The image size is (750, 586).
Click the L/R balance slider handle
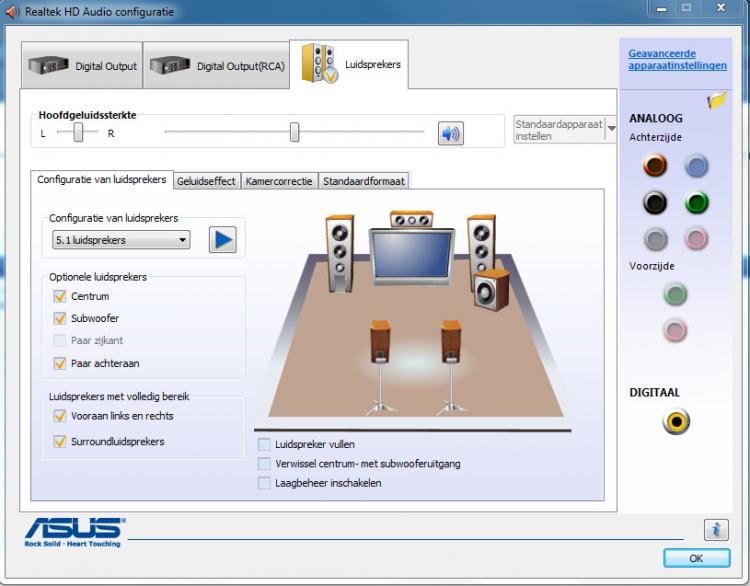point(78,132)
